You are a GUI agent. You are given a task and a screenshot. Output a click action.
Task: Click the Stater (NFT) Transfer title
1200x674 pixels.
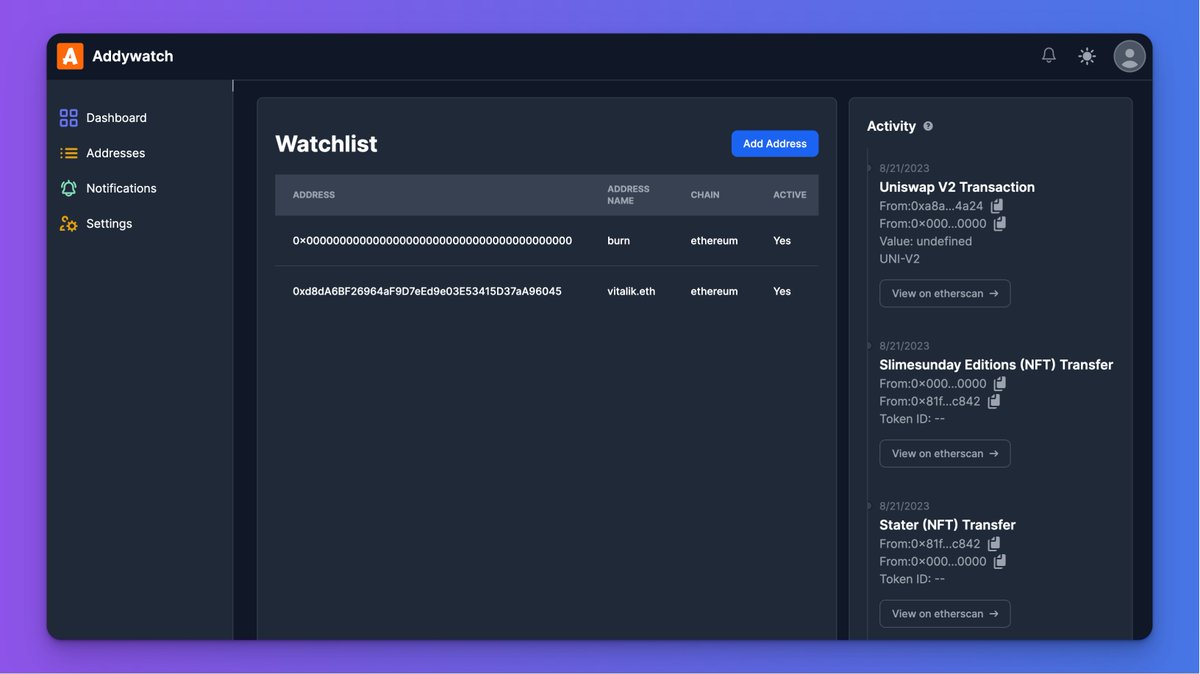coord(947,525)
